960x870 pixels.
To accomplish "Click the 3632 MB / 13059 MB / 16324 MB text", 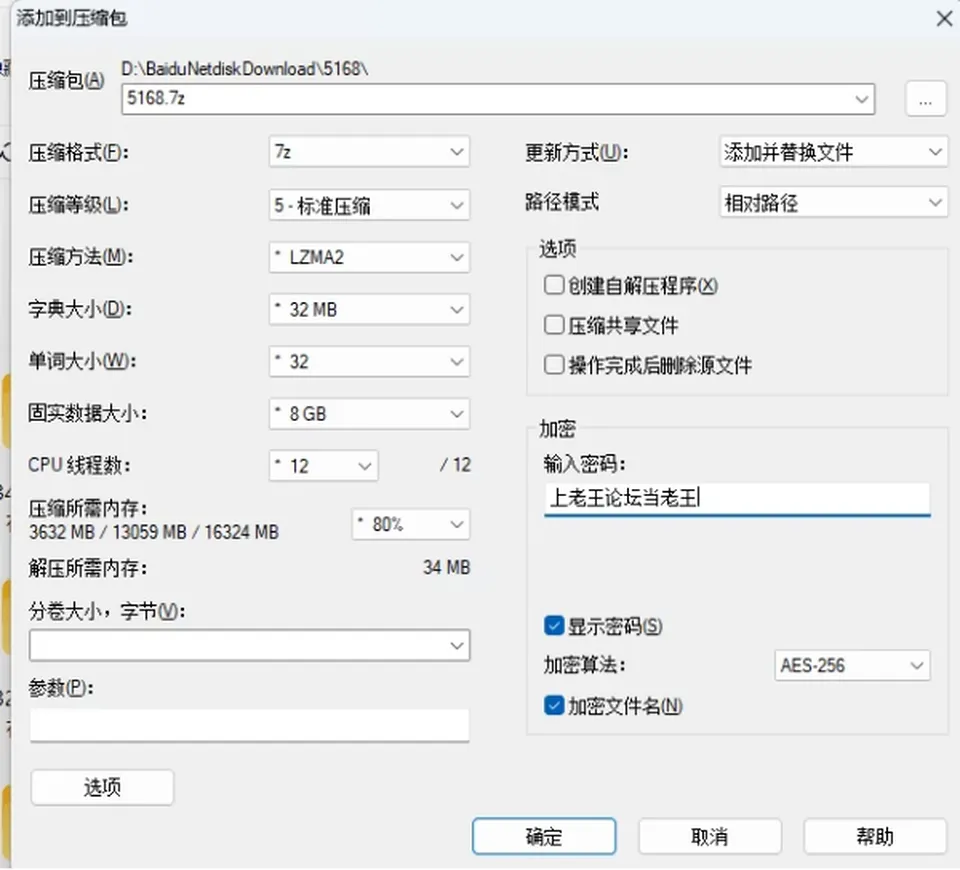I will point(154,532).
